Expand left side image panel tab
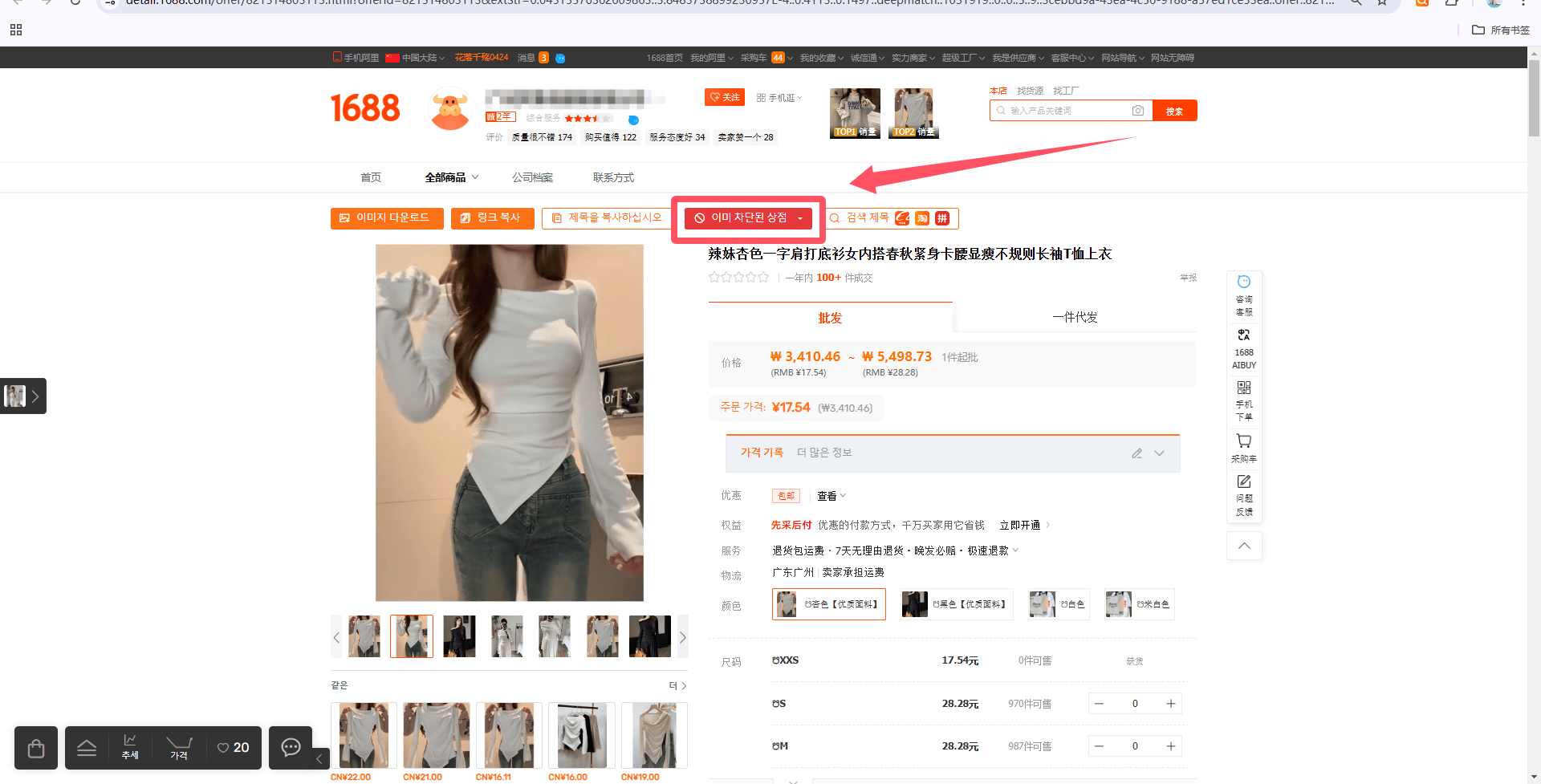This screenshot has width=1541, height=784. (x=23, y=396)
